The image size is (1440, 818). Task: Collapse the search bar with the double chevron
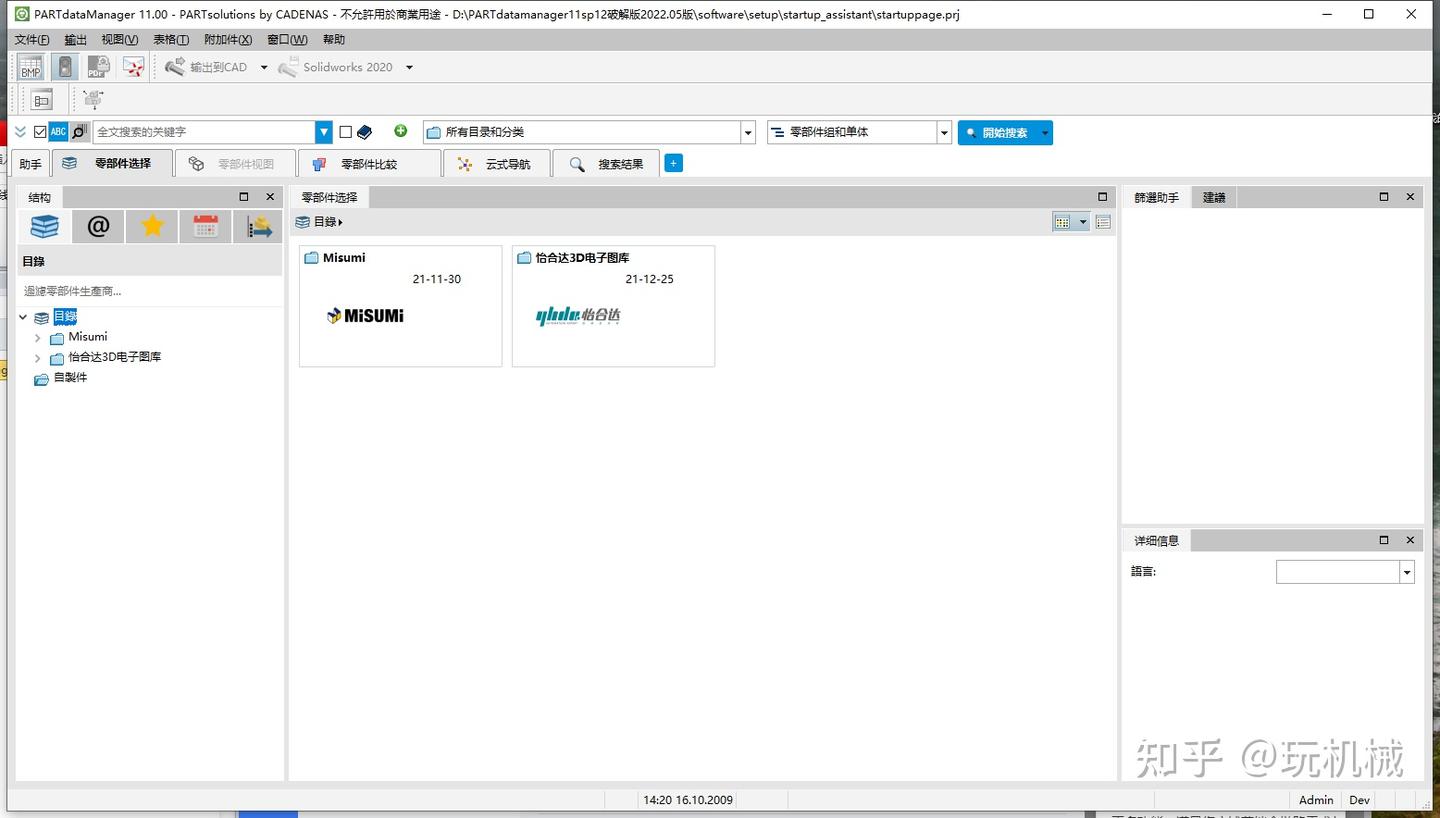[x=20, y=132]
